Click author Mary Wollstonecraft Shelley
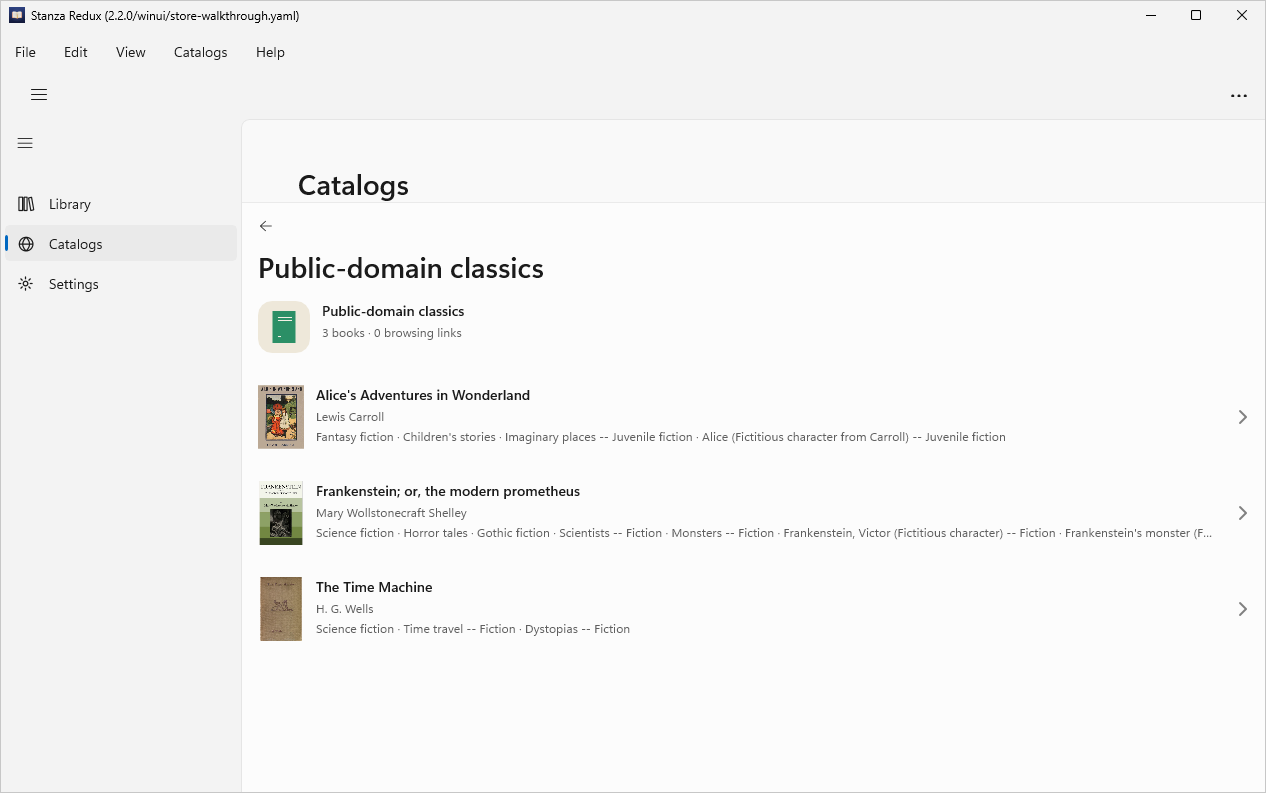The width and height of the screenshot is (1266, 793). [391, 513]
